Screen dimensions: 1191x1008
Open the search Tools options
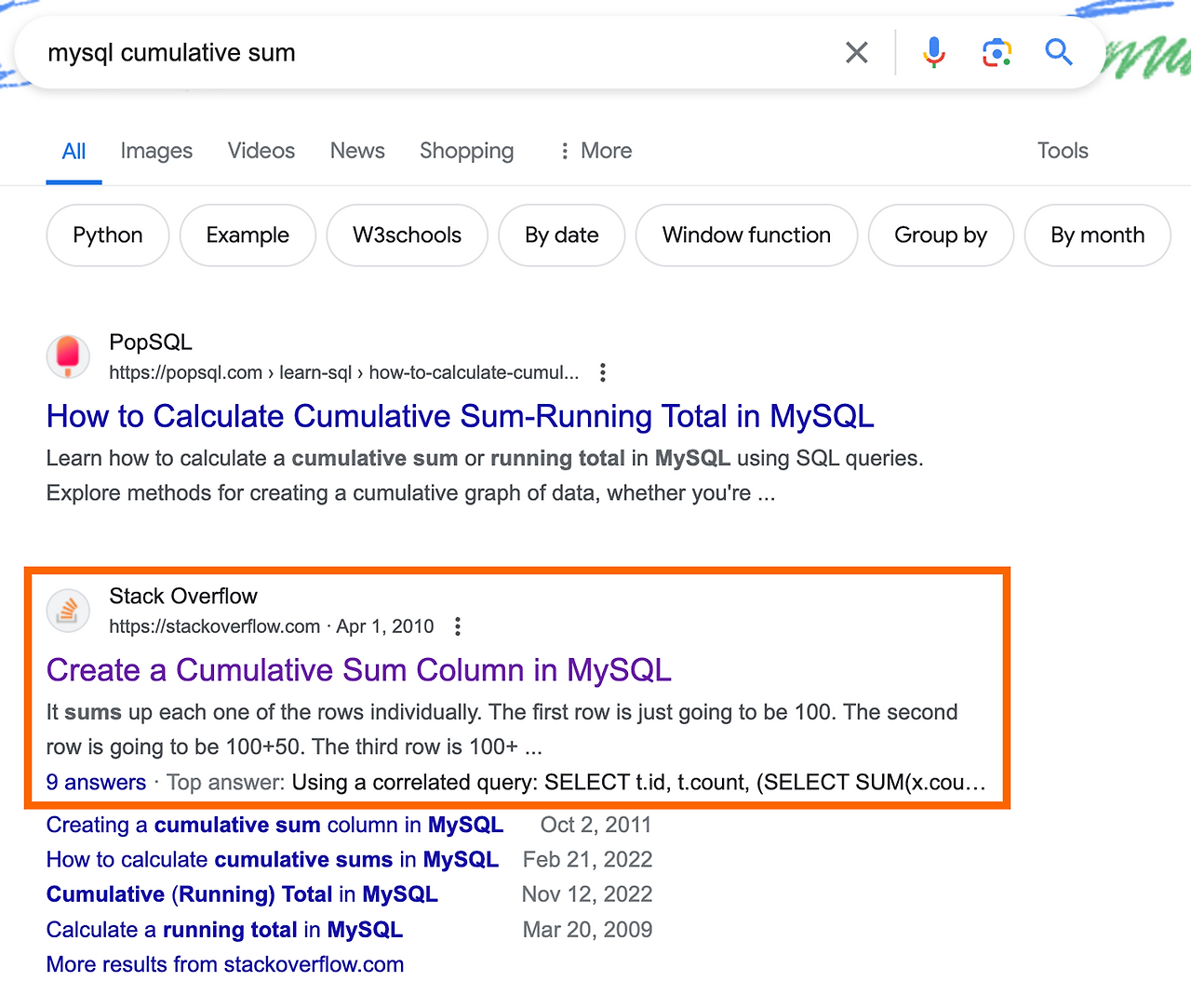[x=1063, y=151]
